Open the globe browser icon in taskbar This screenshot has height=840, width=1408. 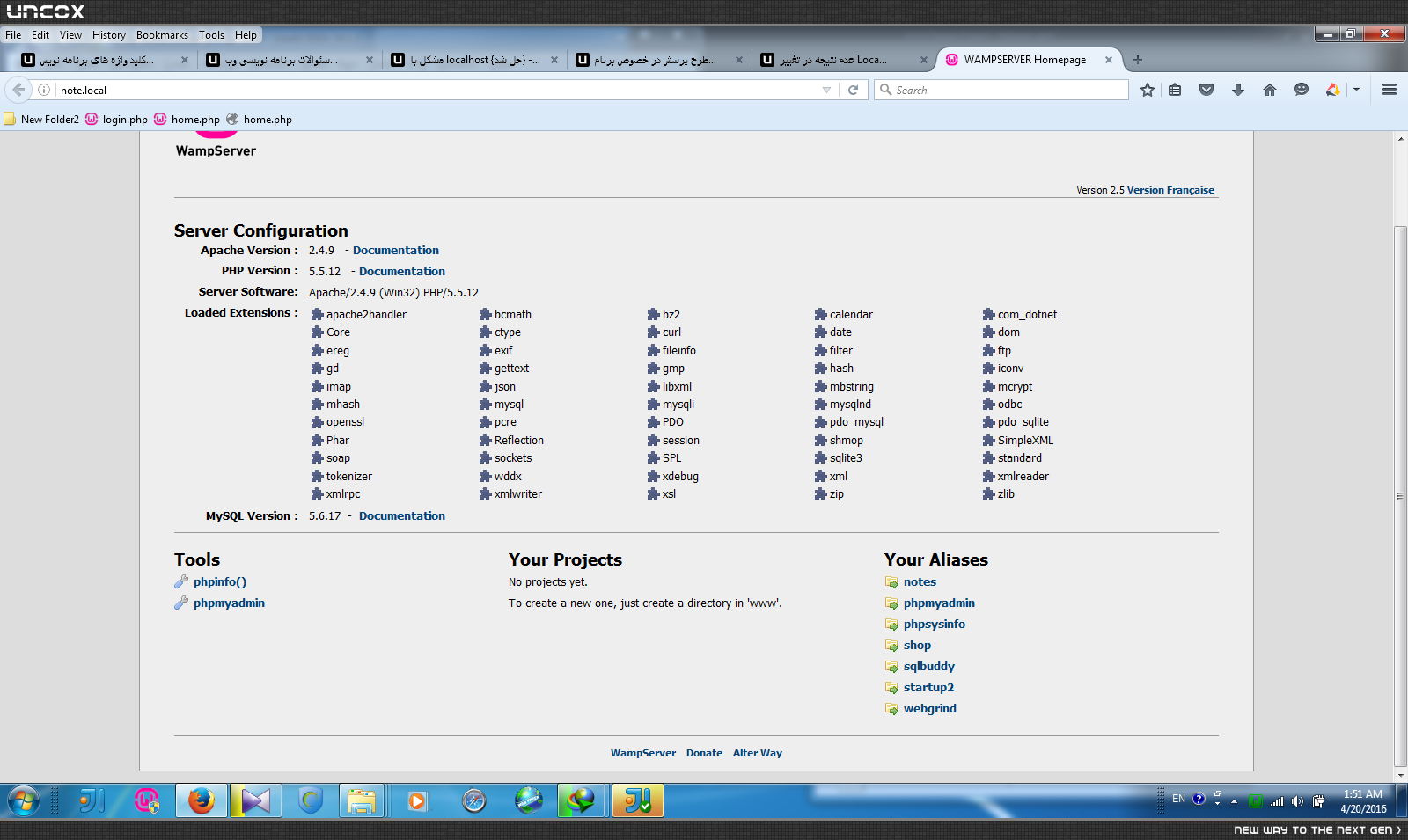(529, 801)
